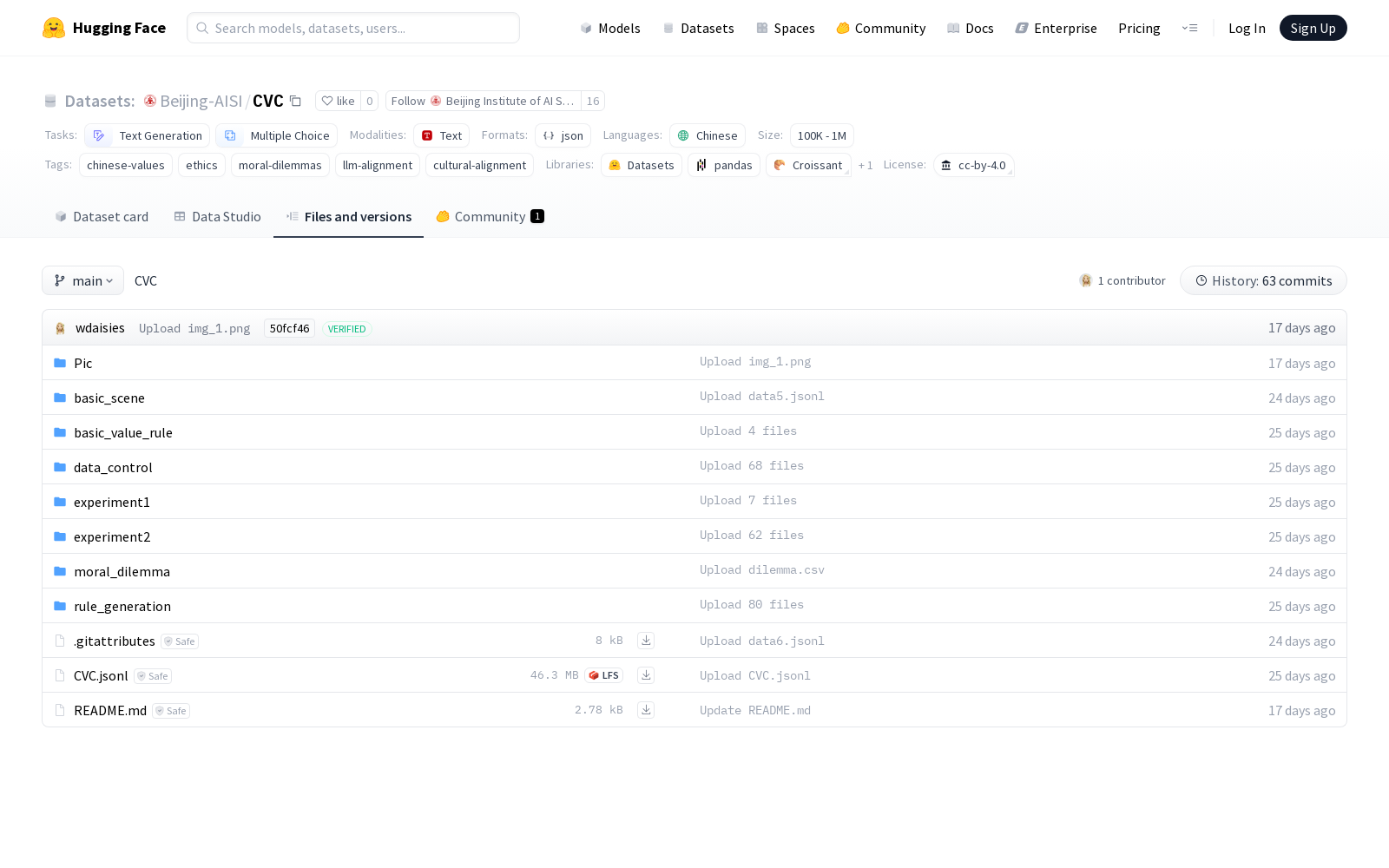Image resolution: width=1389 pixels, height=868 pixels.
Task: Show the 1 contributor list
Action: (x=1122, y=280)
